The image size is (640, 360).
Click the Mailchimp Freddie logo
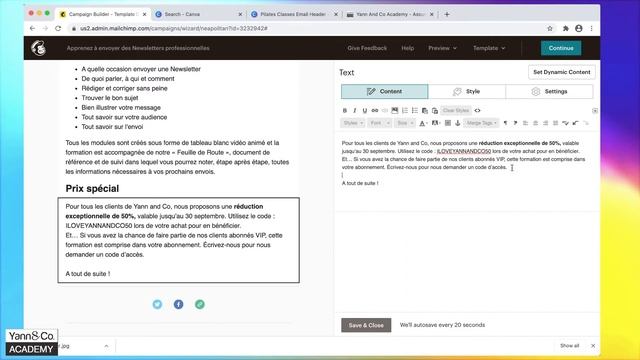coord(39,48)
